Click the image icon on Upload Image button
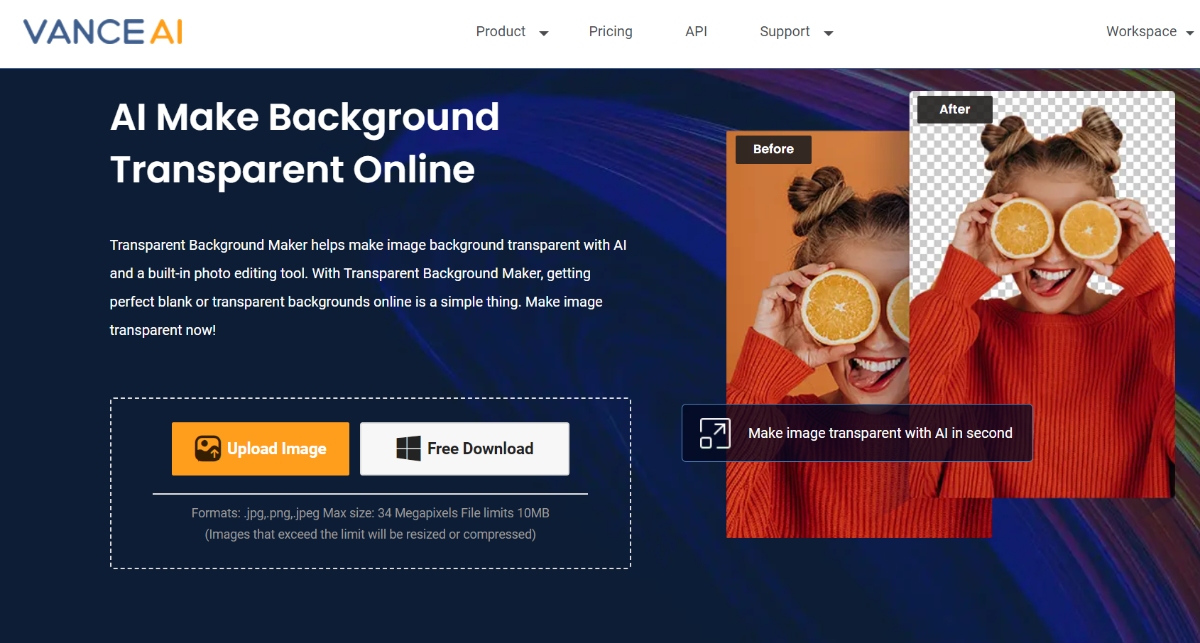Viewport: 1200px width, 643px height. click(x=207, y=448)
